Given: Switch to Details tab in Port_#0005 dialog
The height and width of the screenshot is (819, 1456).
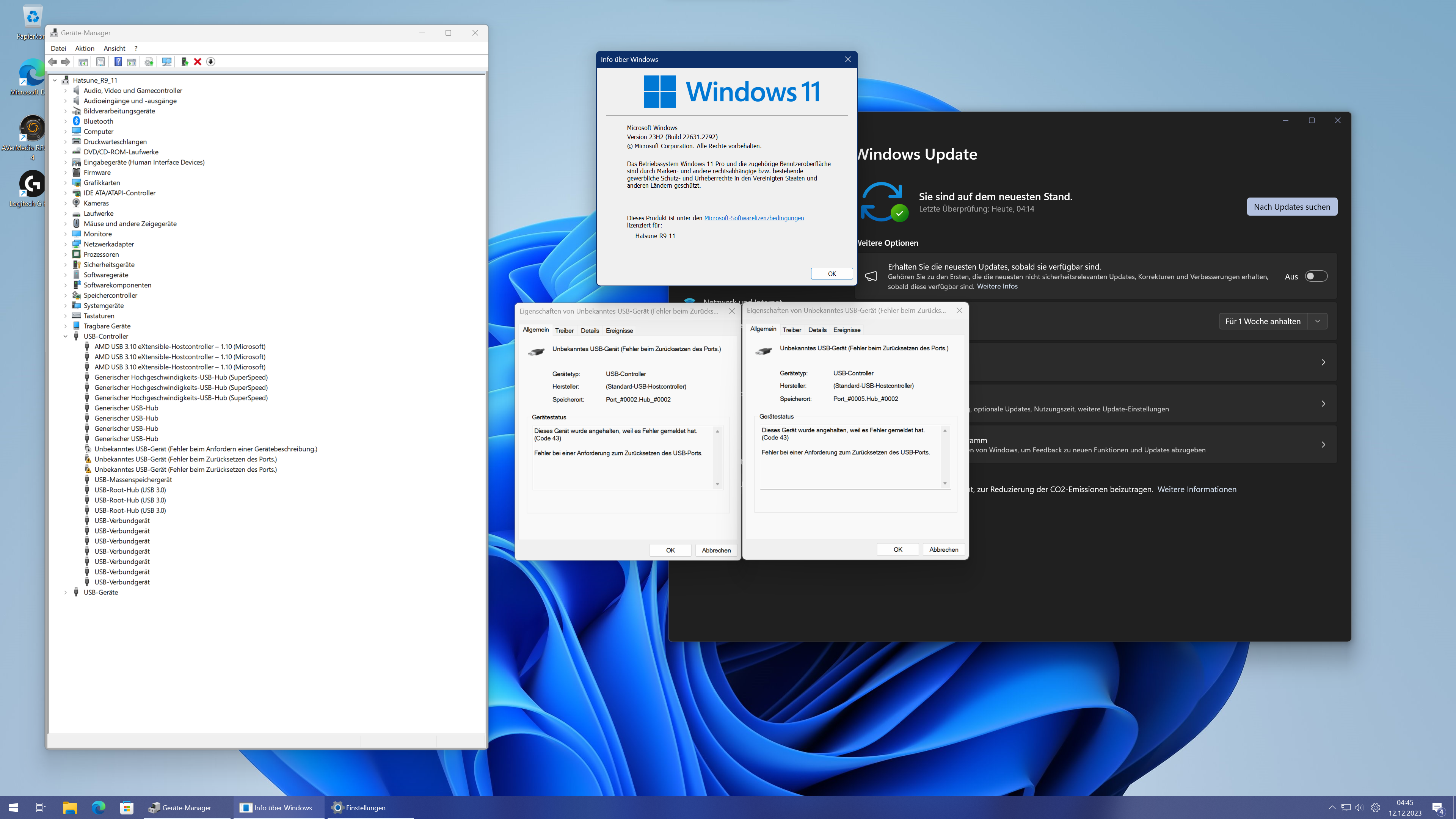Looking at the screenshot, I should coord(817,329).
